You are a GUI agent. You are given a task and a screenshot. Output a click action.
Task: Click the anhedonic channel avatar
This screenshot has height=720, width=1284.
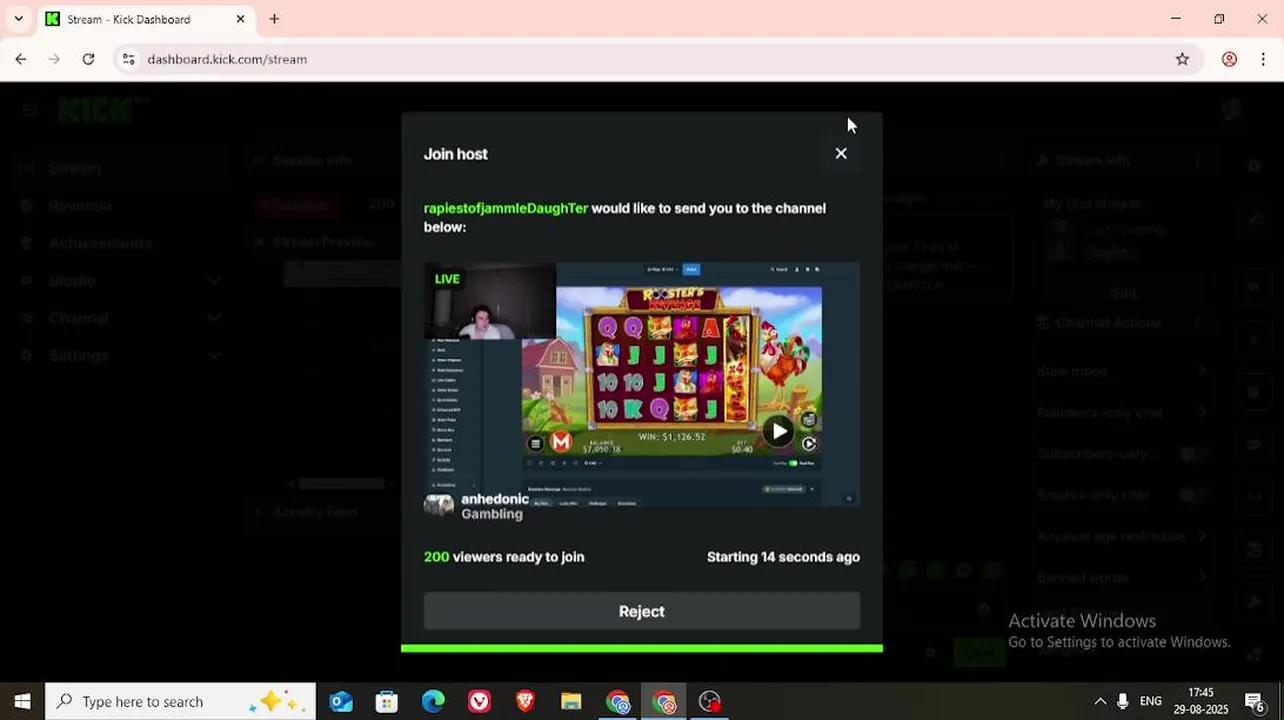click(x=439, y=505)
